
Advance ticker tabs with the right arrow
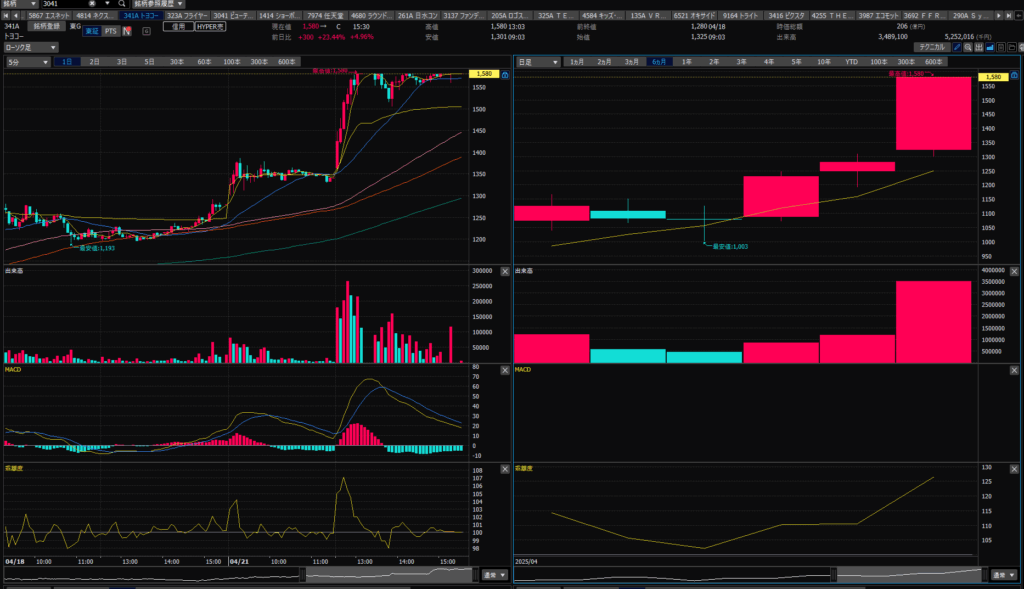coord(999,16)
